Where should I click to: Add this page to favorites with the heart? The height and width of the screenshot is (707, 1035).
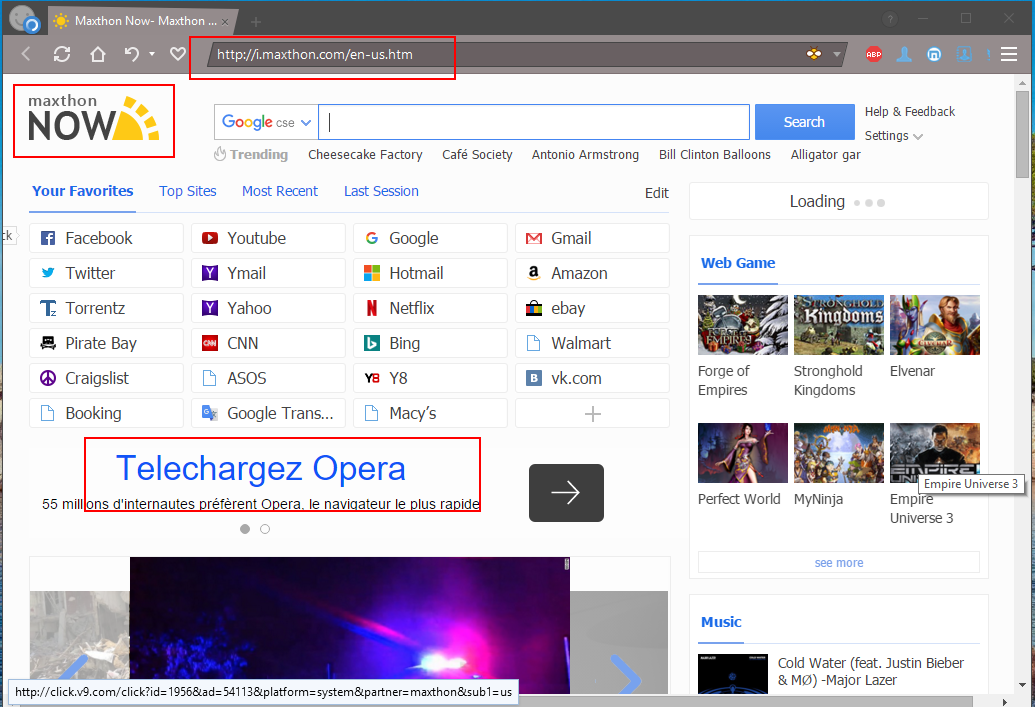tap(178, 53)
